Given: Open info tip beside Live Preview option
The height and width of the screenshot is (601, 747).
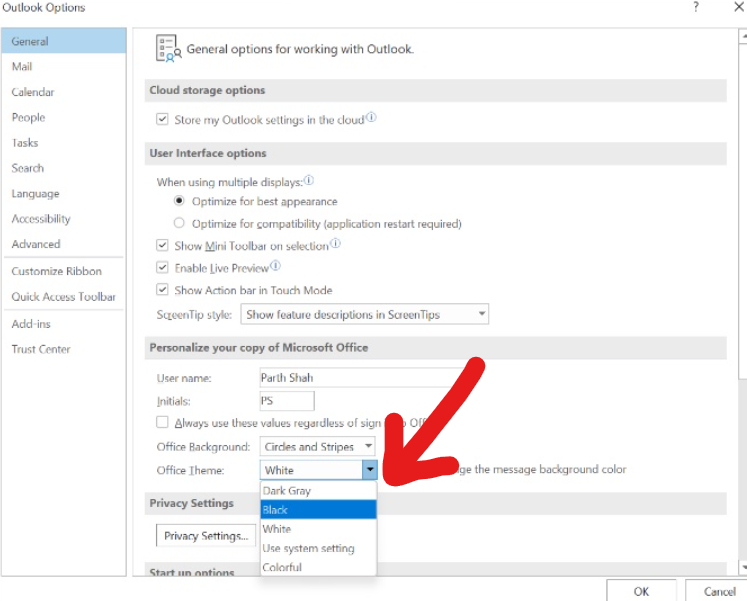Looking at the screenshot, I should click(x=275, y=265).
